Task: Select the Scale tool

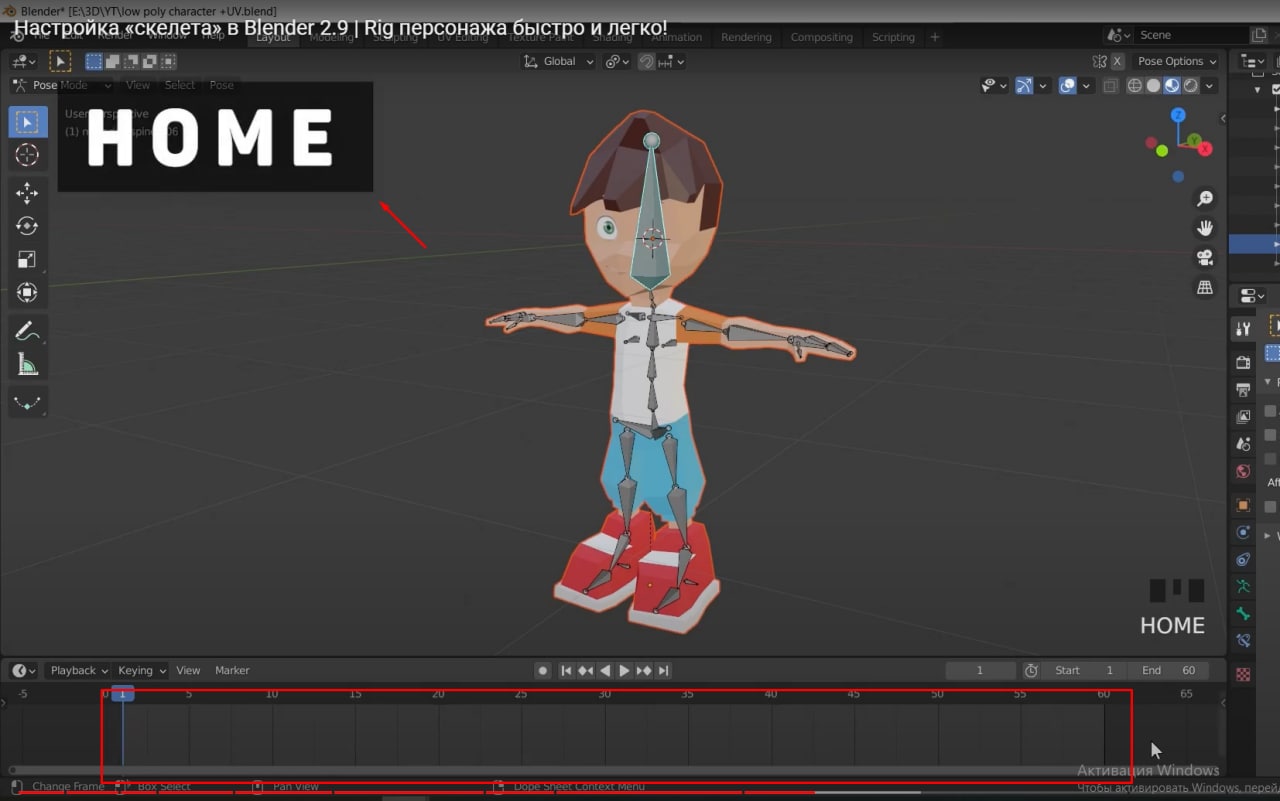Action: 27,260
